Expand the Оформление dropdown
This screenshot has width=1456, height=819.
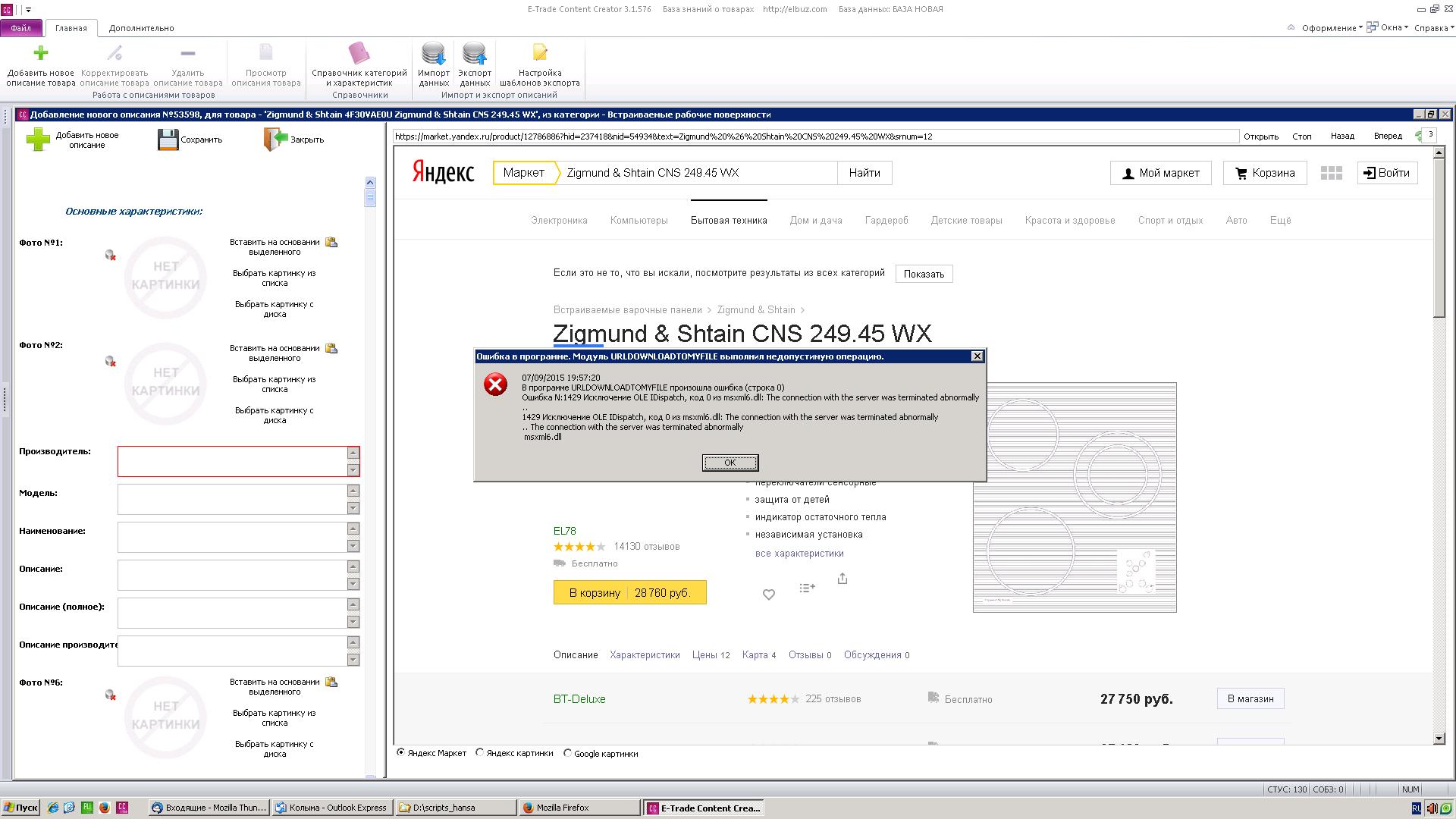[x=1332, y=28]
